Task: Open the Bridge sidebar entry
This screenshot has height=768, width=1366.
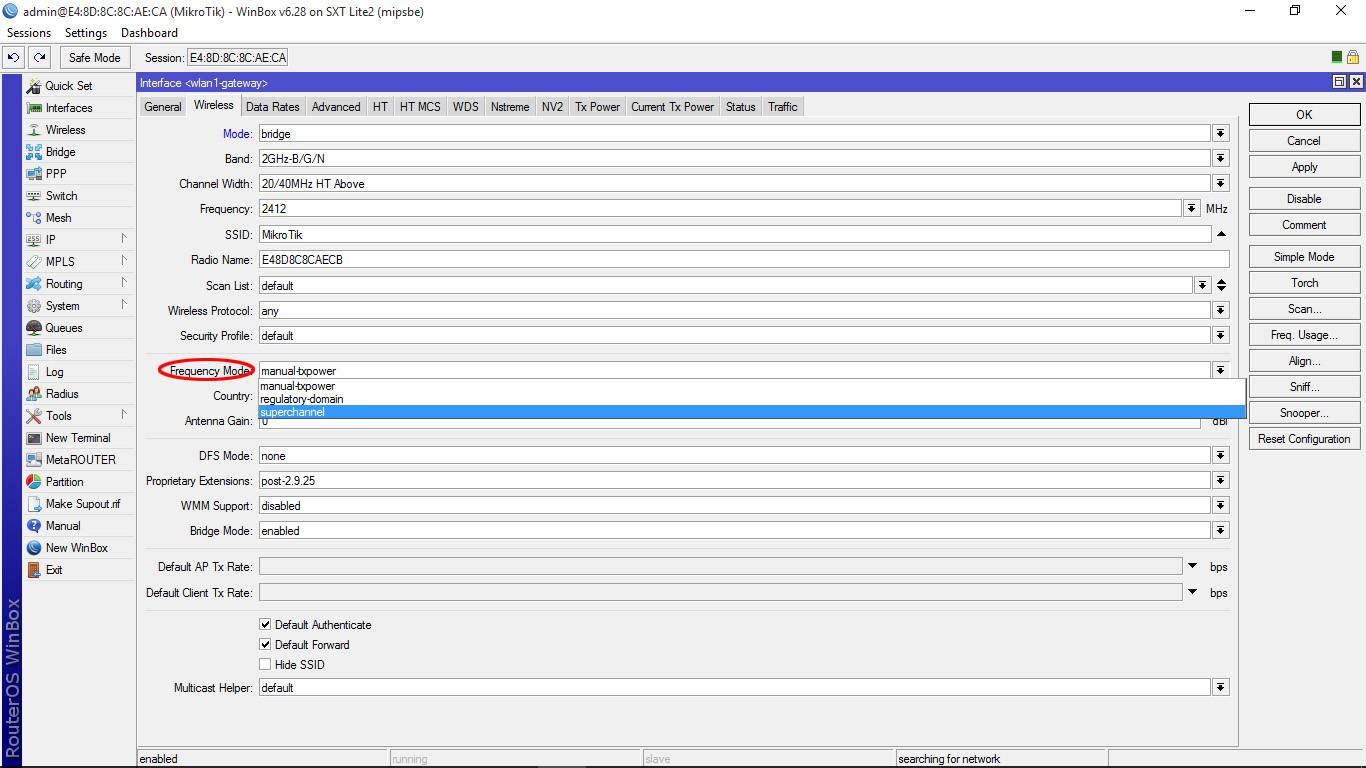Action: tap(60, 152)
